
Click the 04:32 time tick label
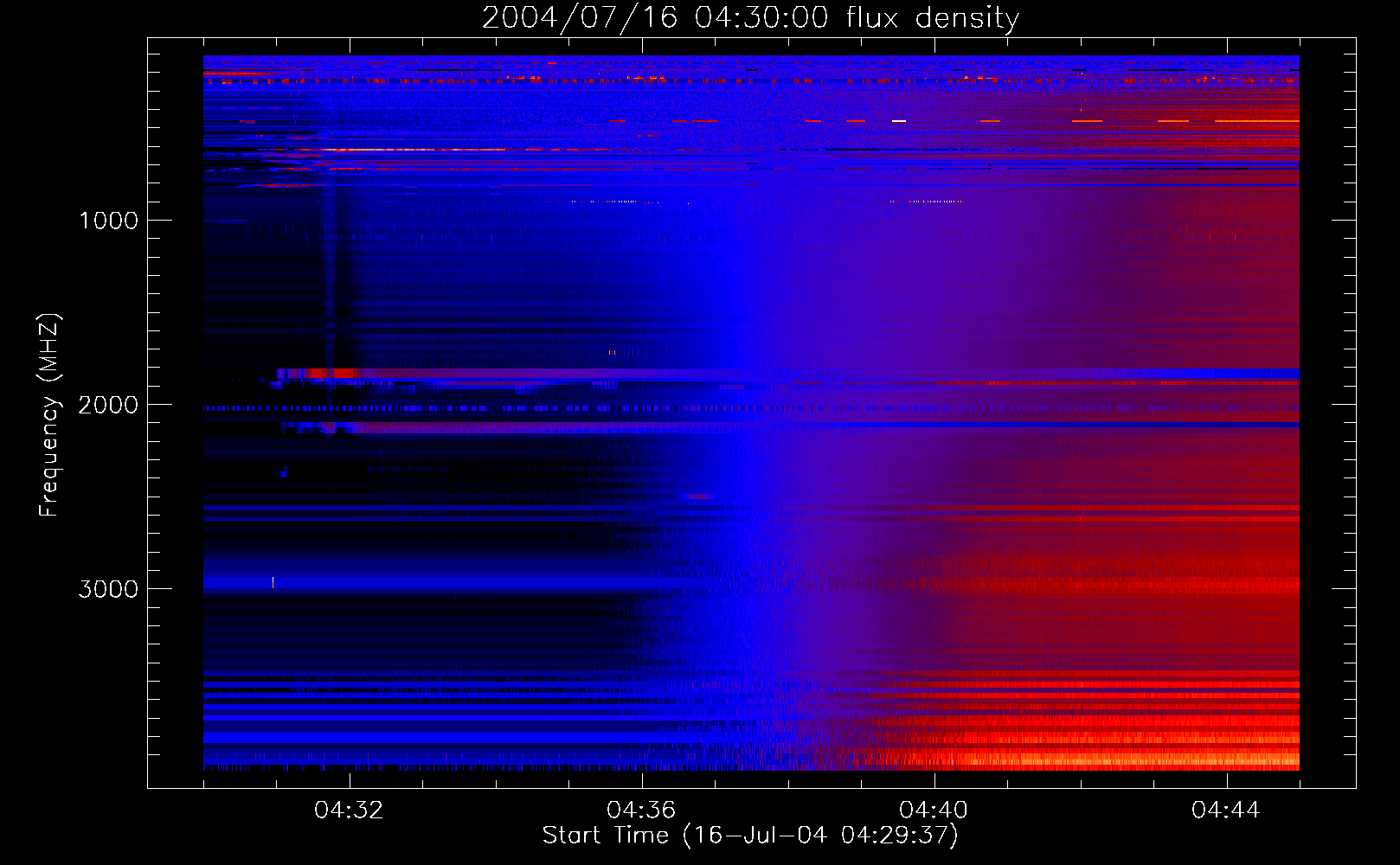[349, 810]
